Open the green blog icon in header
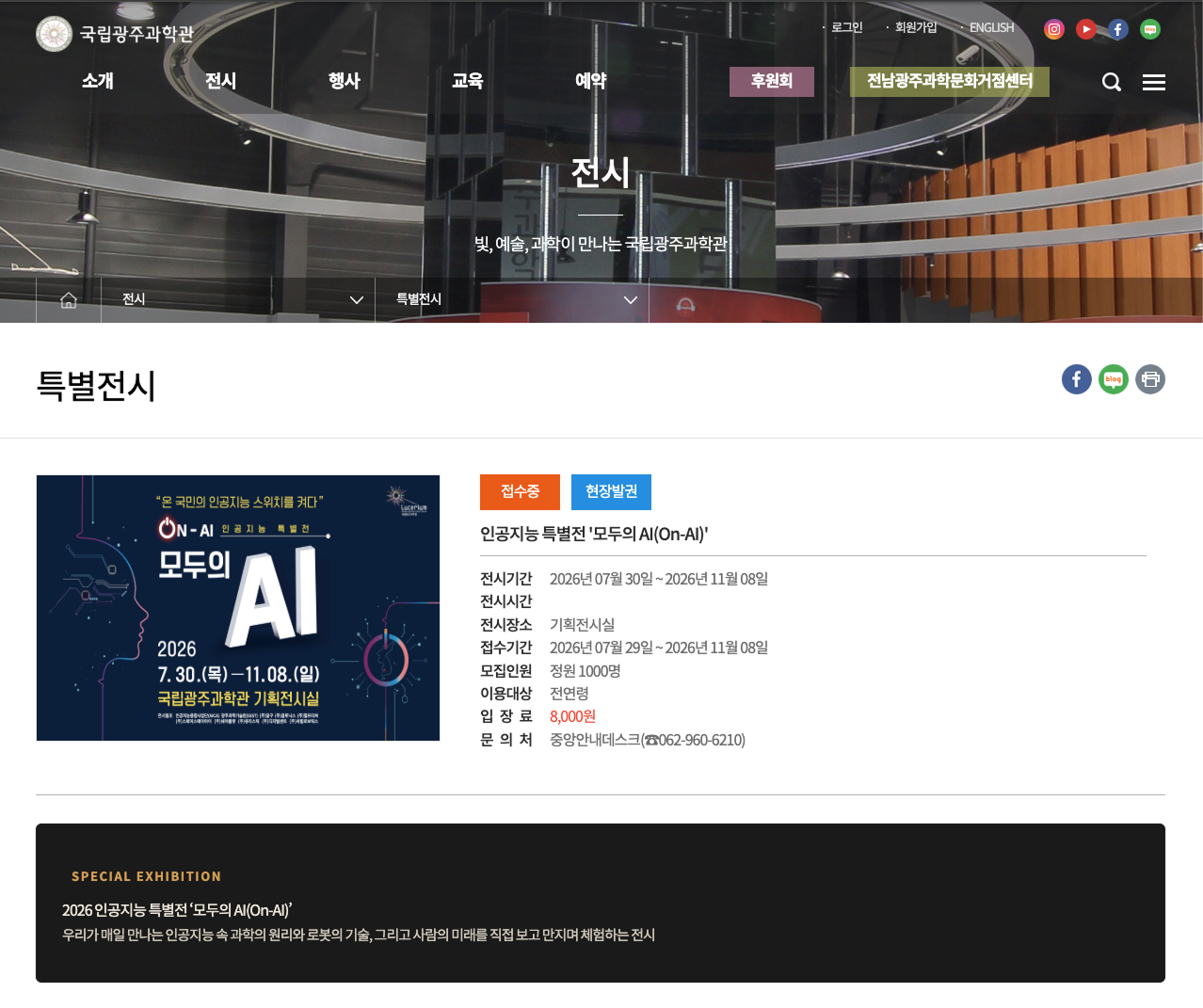Image resolution: width=1203 pixels, height=1008 pixels. 1150,29
